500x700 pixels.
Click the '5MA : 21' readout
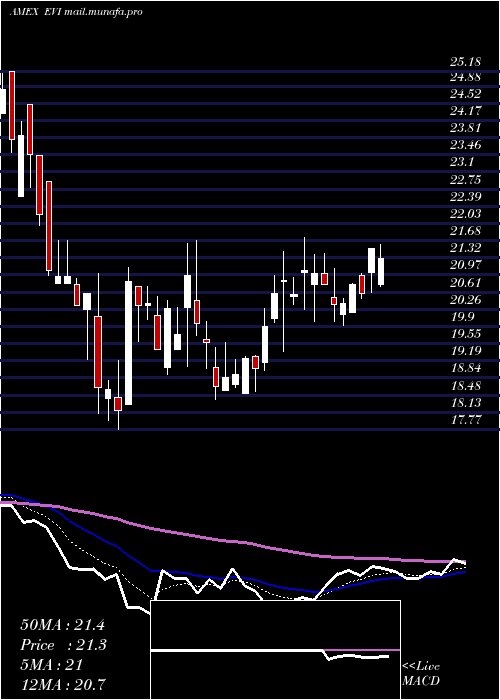coord(52,665)
